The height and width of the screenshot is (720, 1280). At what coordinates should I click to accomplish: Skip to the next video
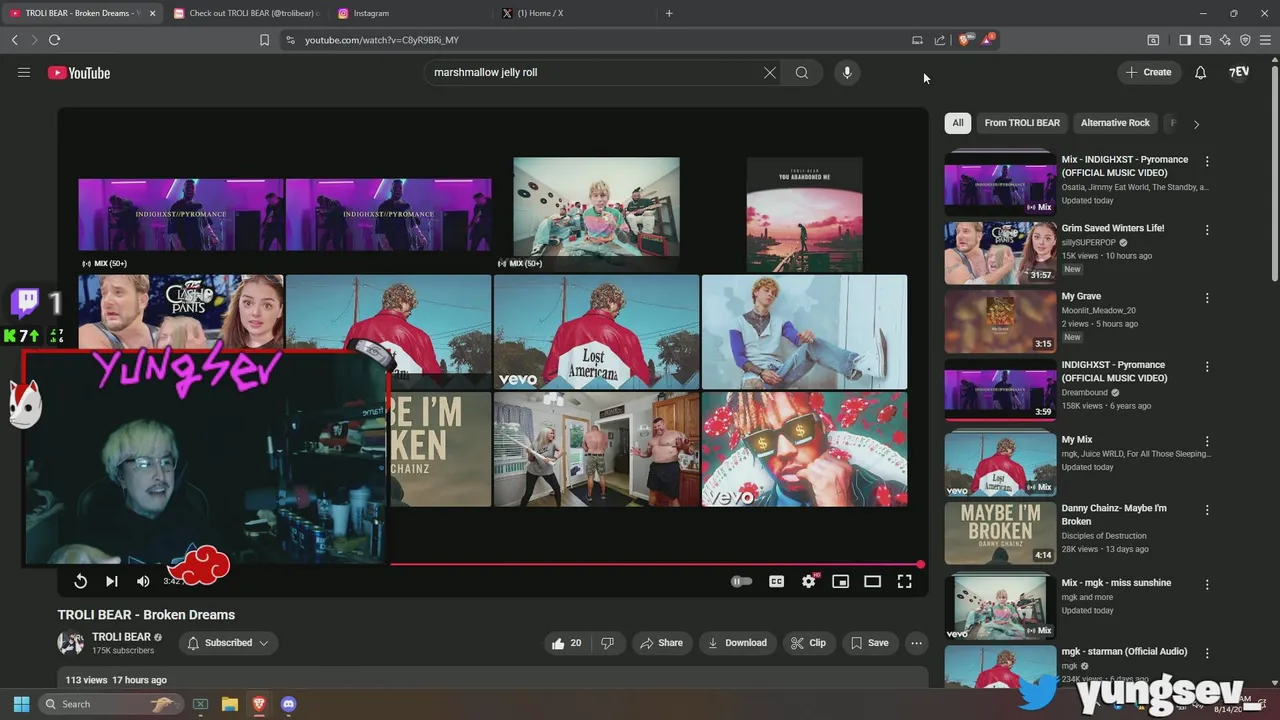[x=112, y=581]
